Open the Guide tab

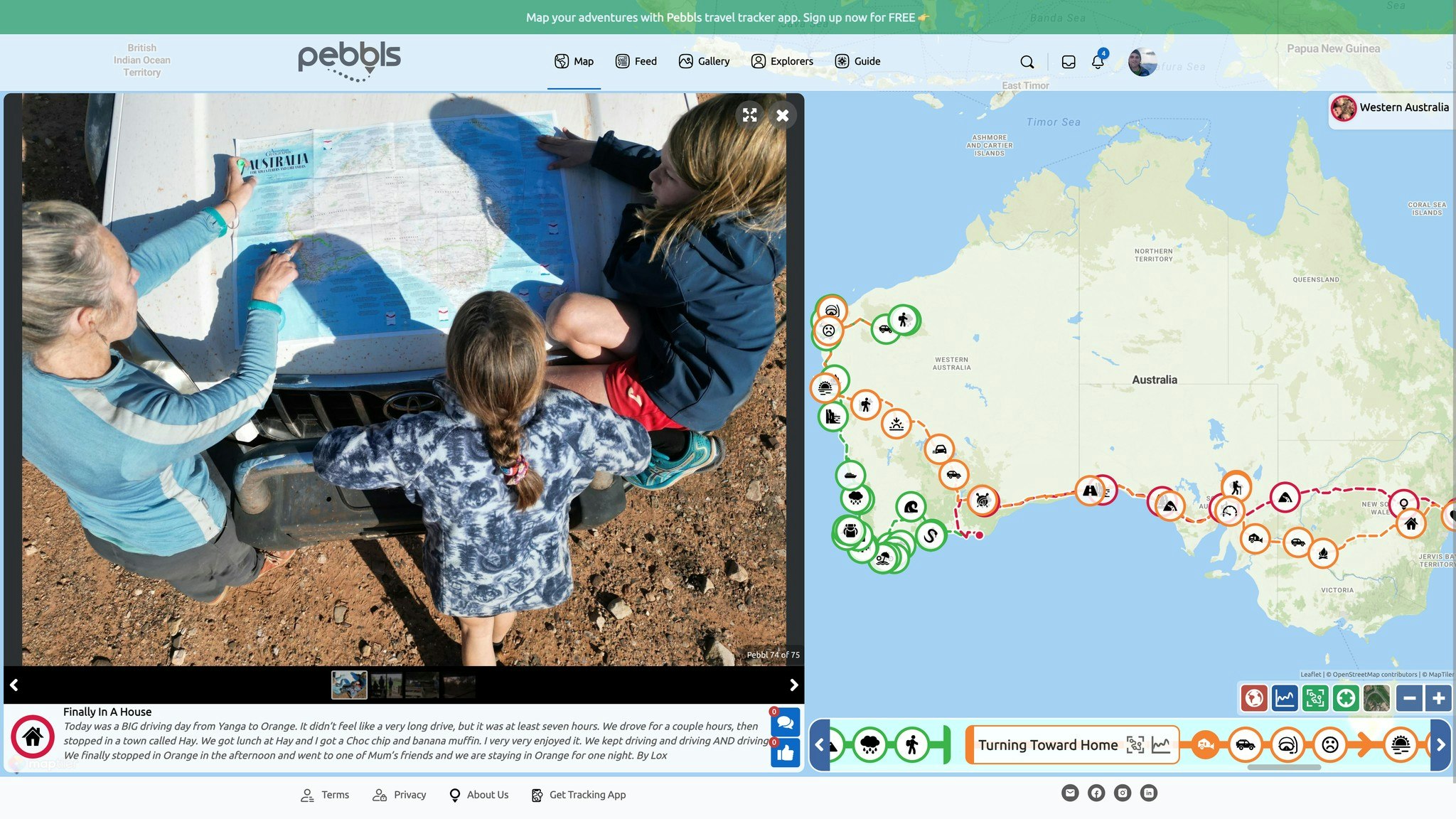coord(857,61)
